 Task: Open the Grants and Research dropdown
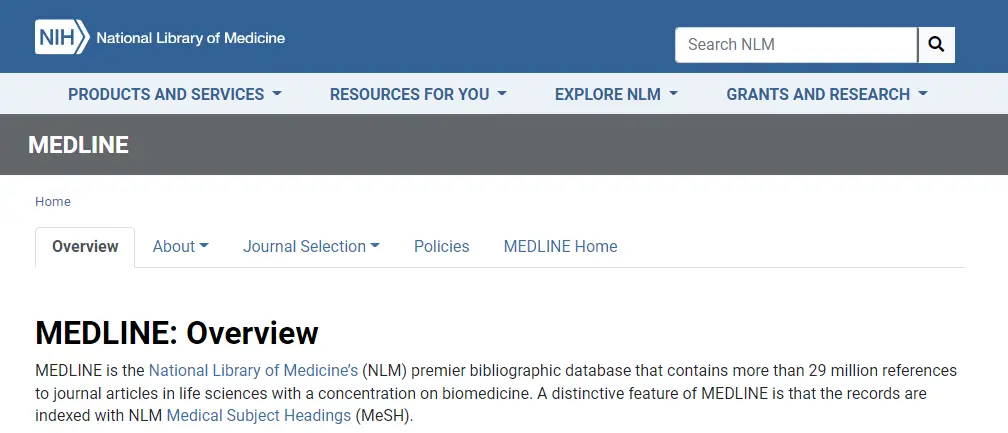tap(827, 94)
